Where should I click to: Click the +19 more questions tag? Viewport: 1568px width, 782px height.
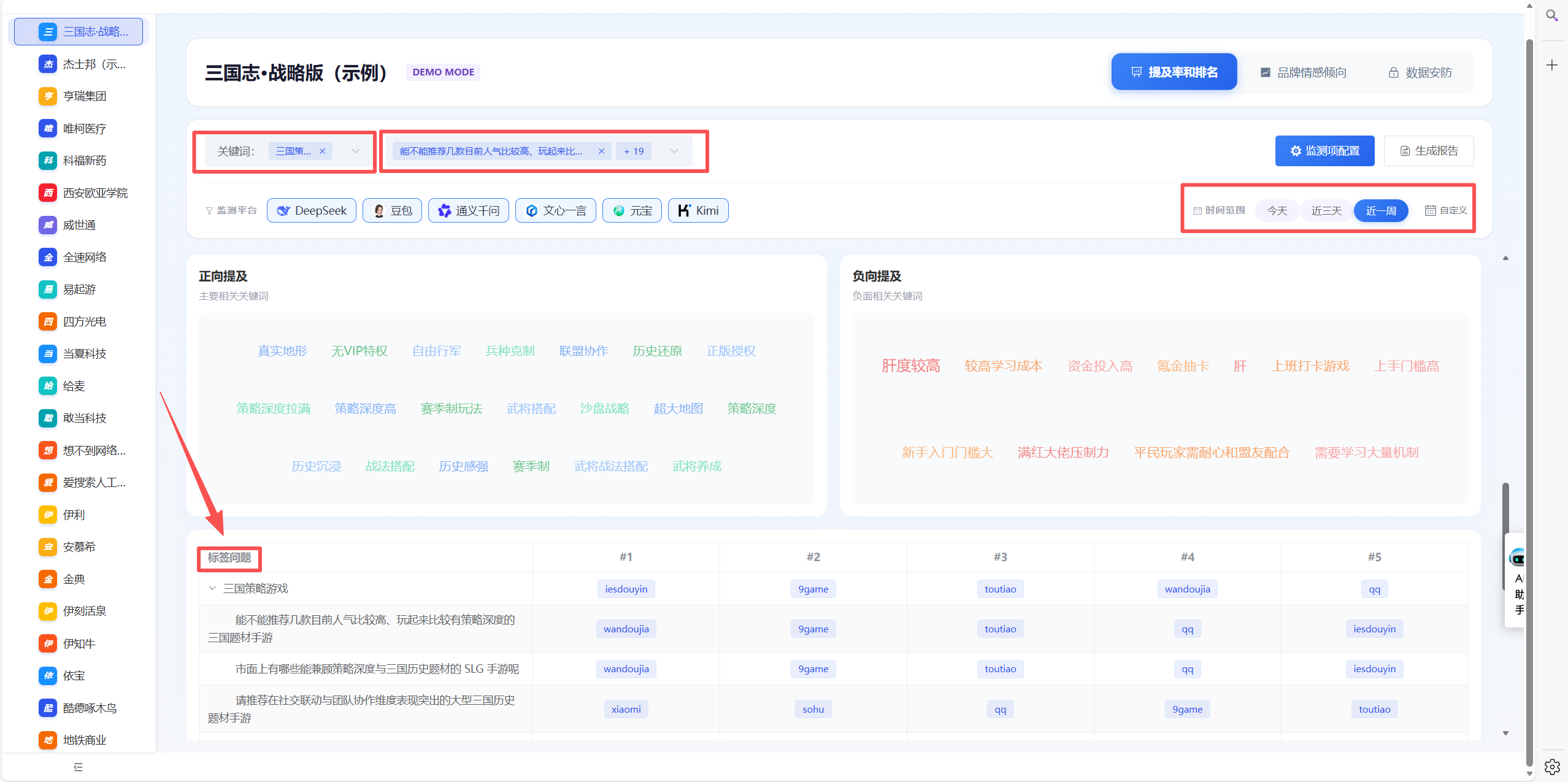coord(633,151)
